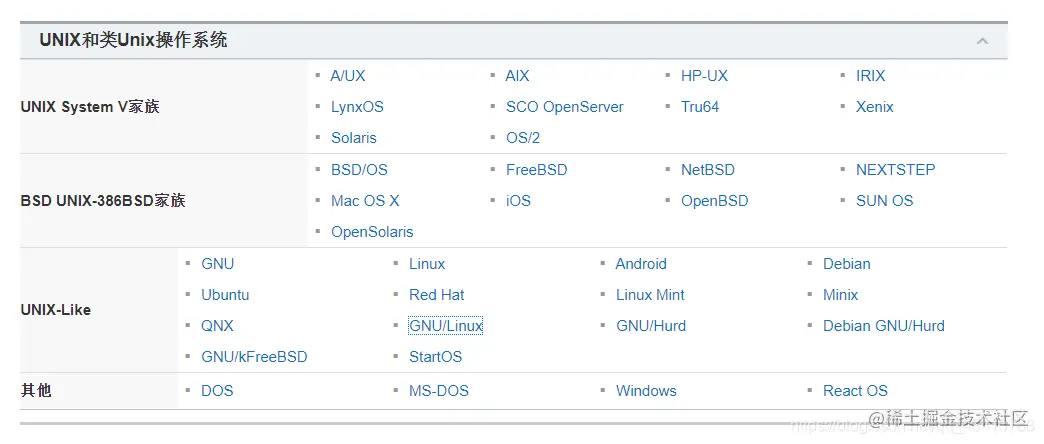Image resolution: width=1044 pixels, height=444 pixels.
Task: Click the focused GNU/Linux link
Action: point(445,326)
